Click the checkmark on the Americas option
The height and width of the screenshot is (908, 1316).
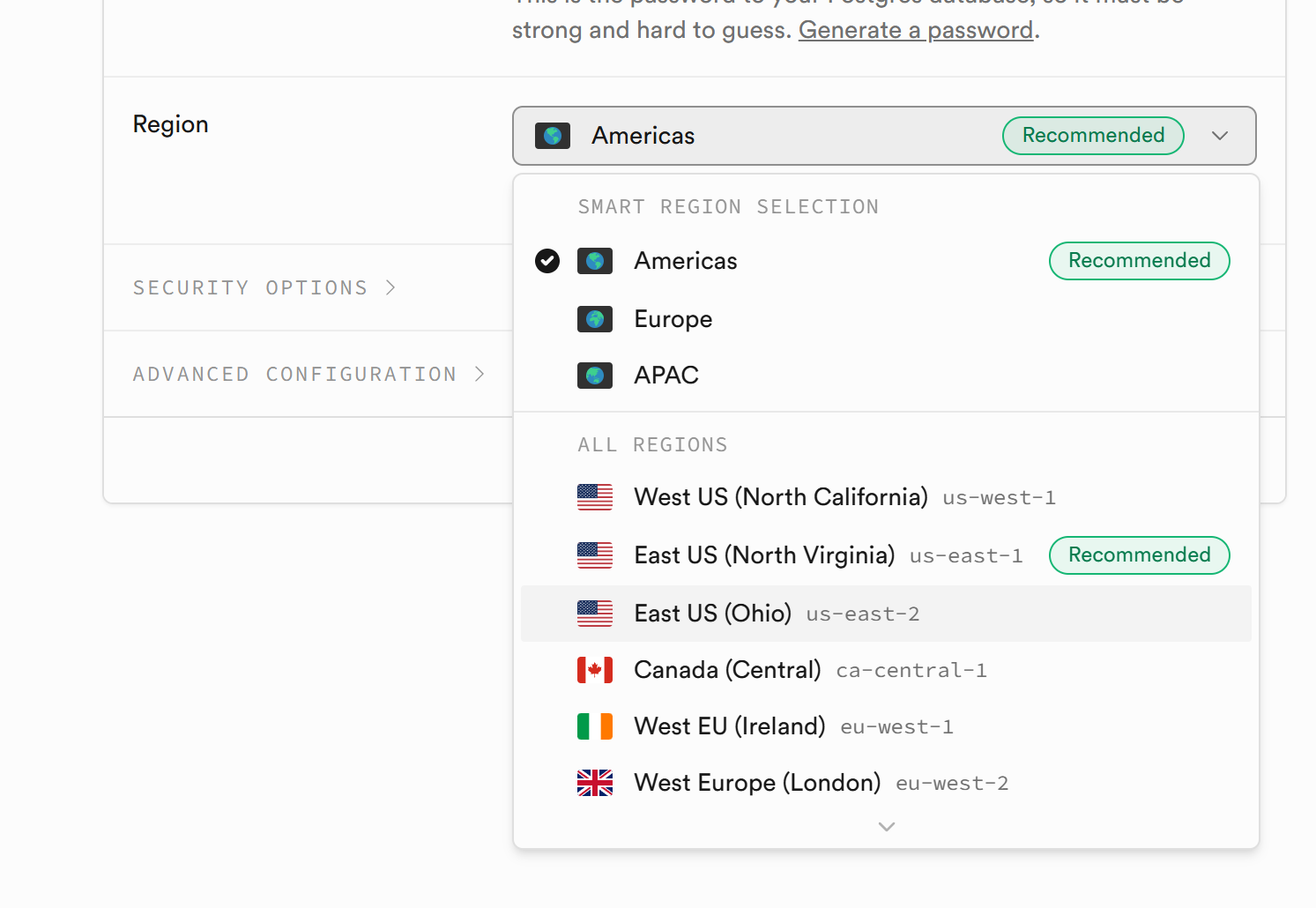pyautogui.click(x=547, y=261)
